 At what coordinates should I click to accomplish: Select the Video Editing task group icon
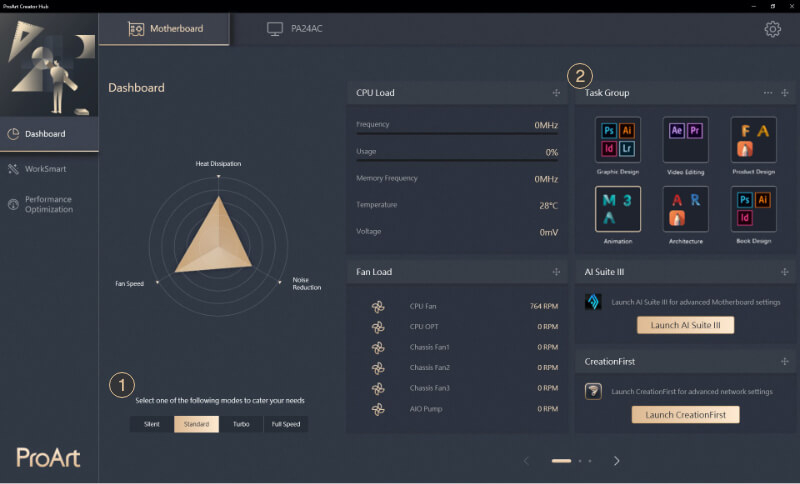pos(685,140)
